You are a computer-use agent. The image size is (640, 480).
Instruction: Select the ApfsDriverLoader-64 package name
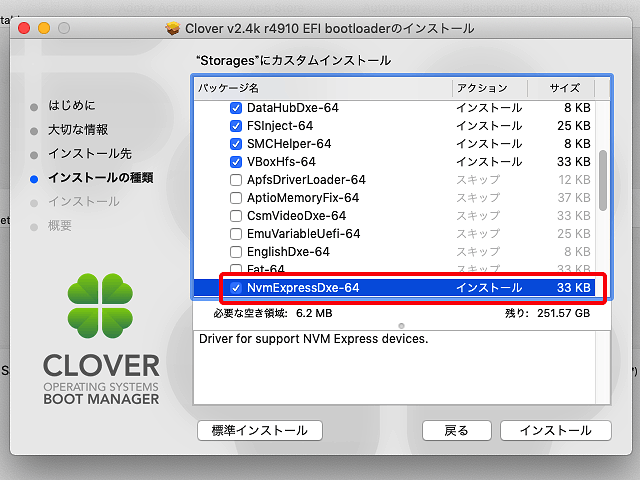pos(306,180)
